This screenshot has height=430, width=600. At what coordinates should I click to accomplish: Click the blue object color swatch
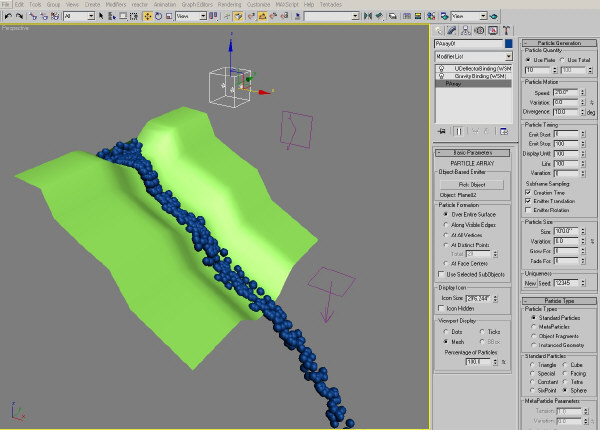(x=508, y=44)
